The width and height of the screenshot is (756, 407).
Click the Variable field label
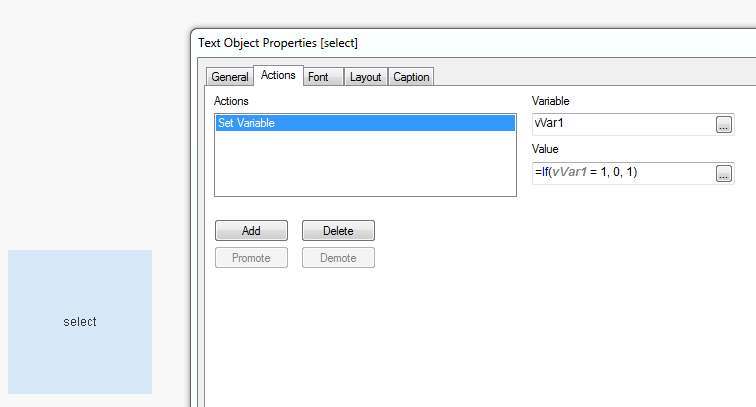551,101
